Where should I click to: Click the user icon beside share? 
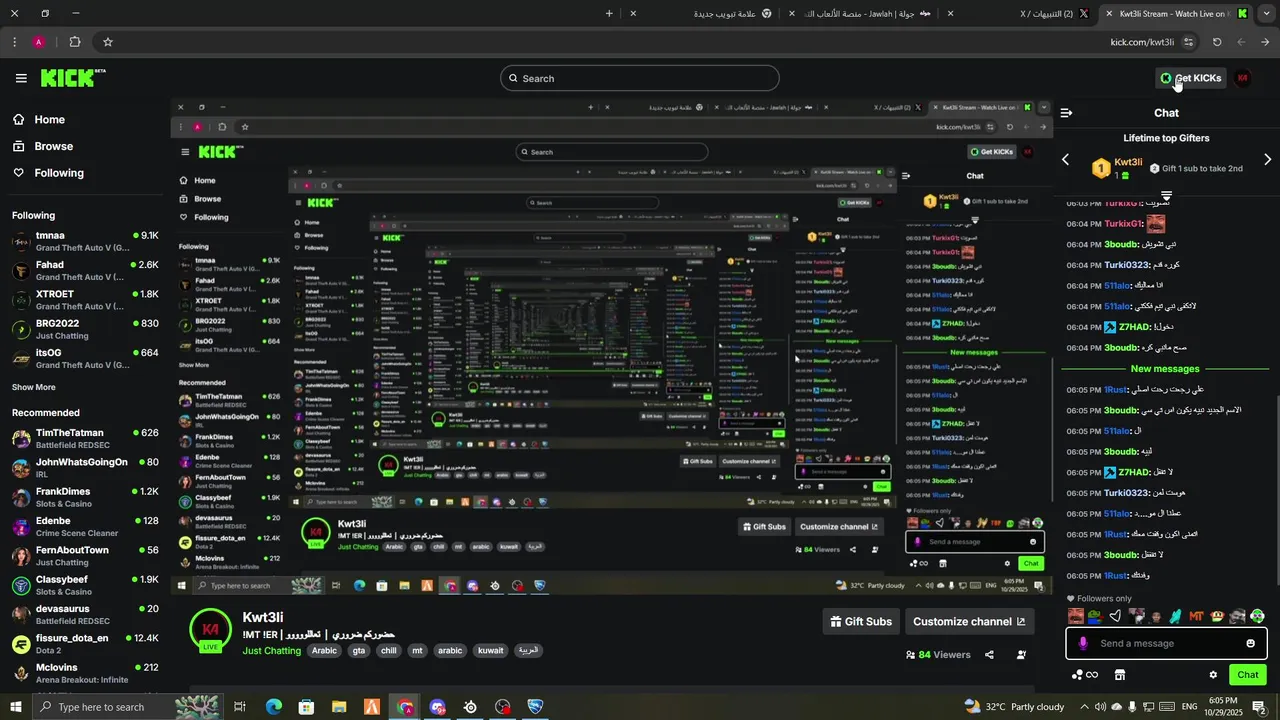pyautogui.click(x=1021, y=655)
